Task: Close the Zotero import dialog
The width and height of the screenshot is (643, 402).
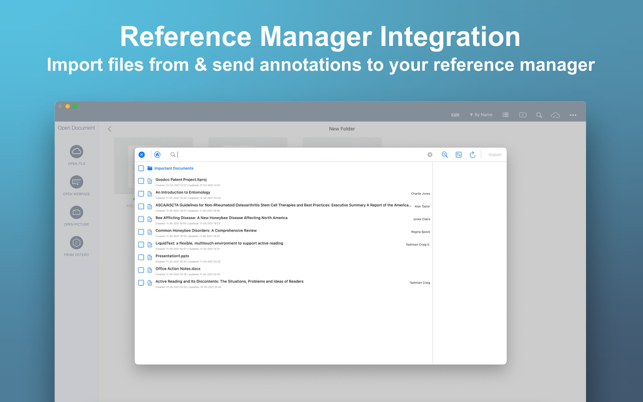Action: [141, 155]
